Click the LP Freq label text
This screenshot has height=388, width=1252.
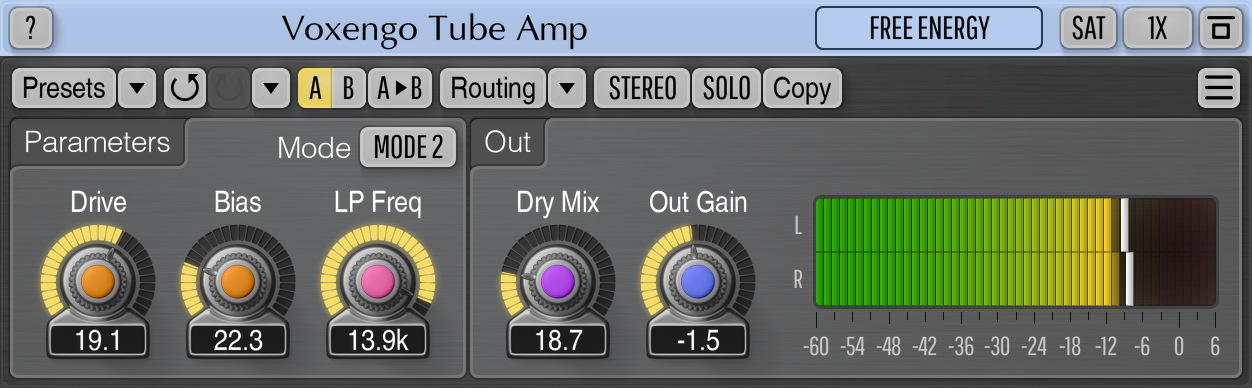[378, 203]
